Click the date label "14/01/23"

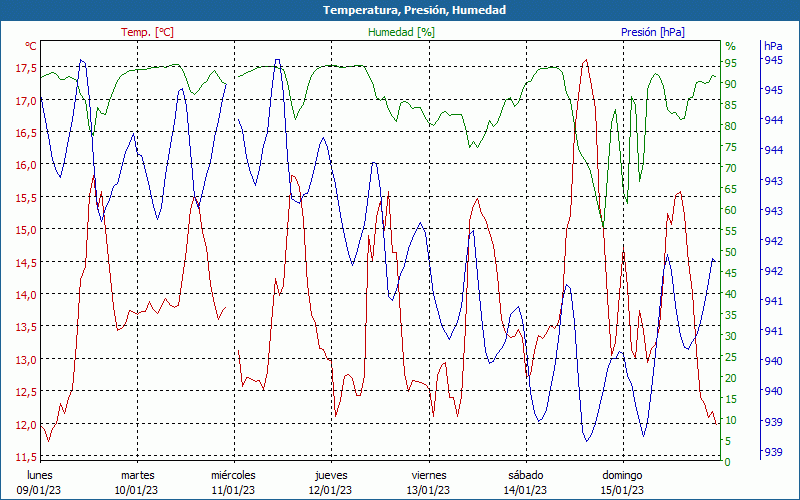point(525,490)
